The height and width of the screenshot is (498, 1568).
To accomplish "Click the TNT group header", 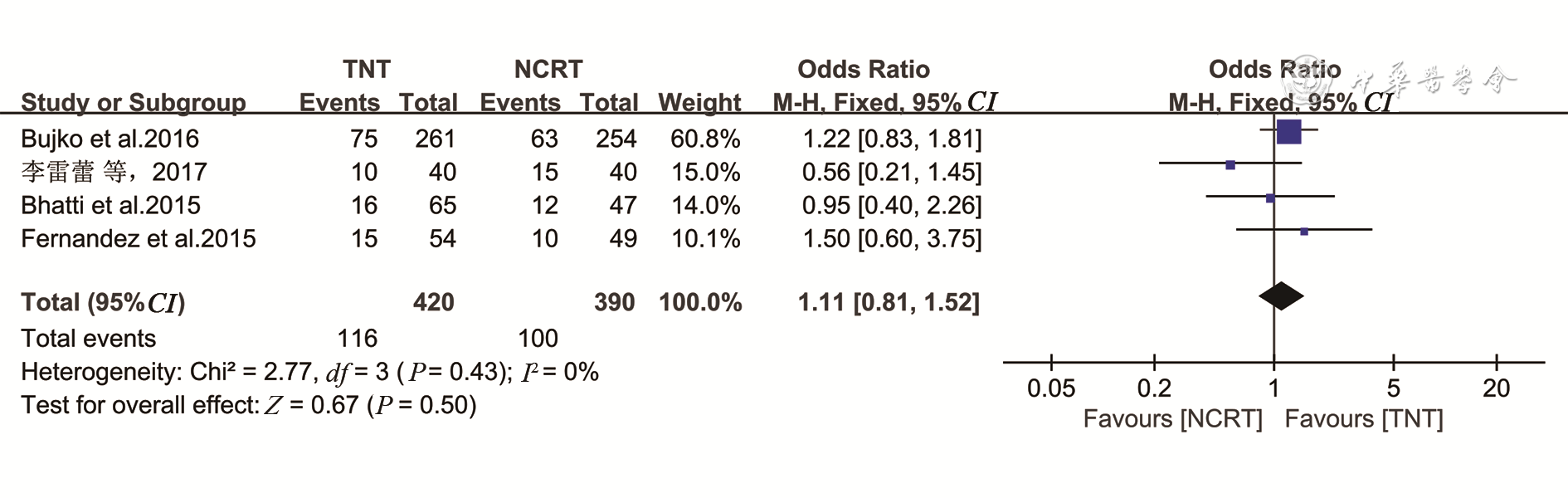I will [x=367, y=69].
